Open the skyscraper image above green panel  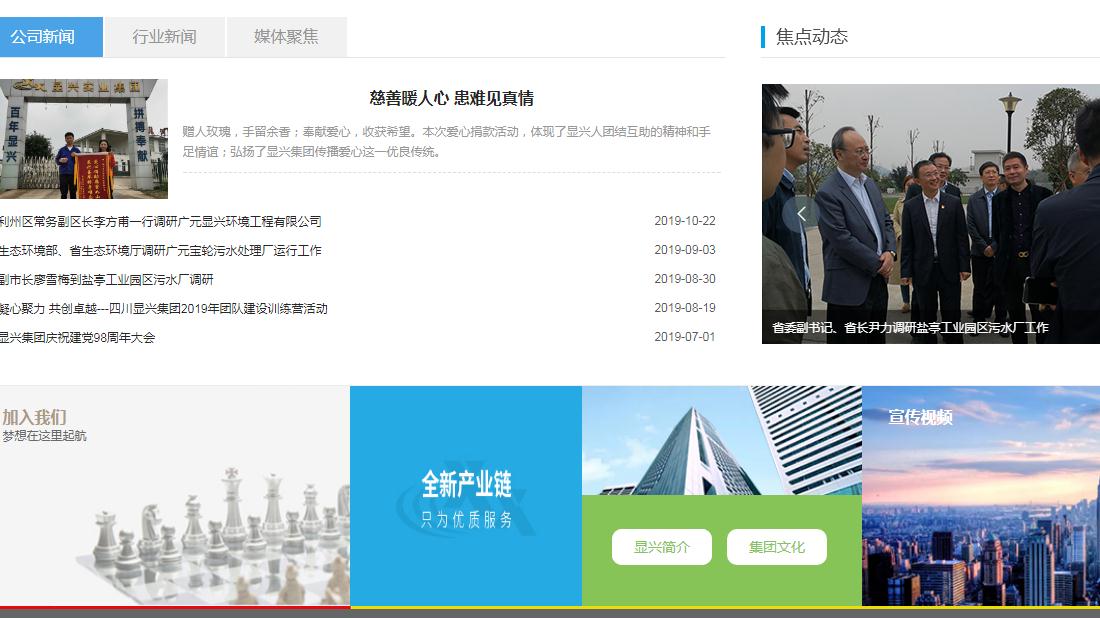point(722,441)
